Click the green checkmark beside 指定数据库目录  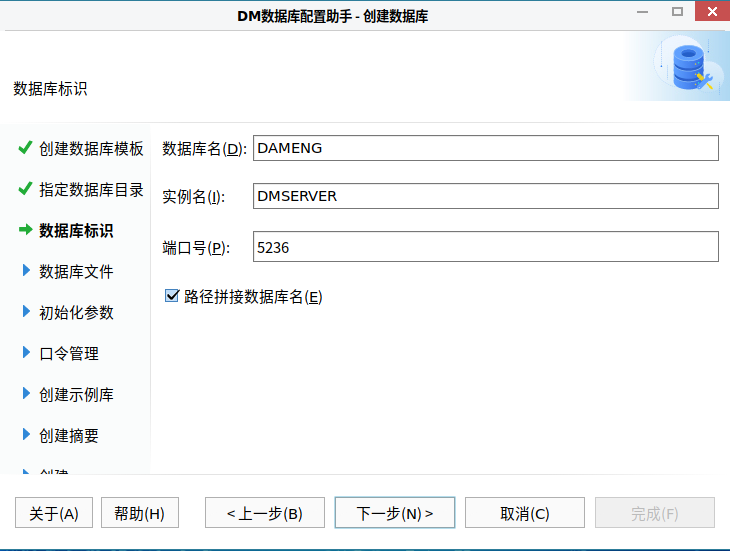pyautogui.click(x=25, y=188)
